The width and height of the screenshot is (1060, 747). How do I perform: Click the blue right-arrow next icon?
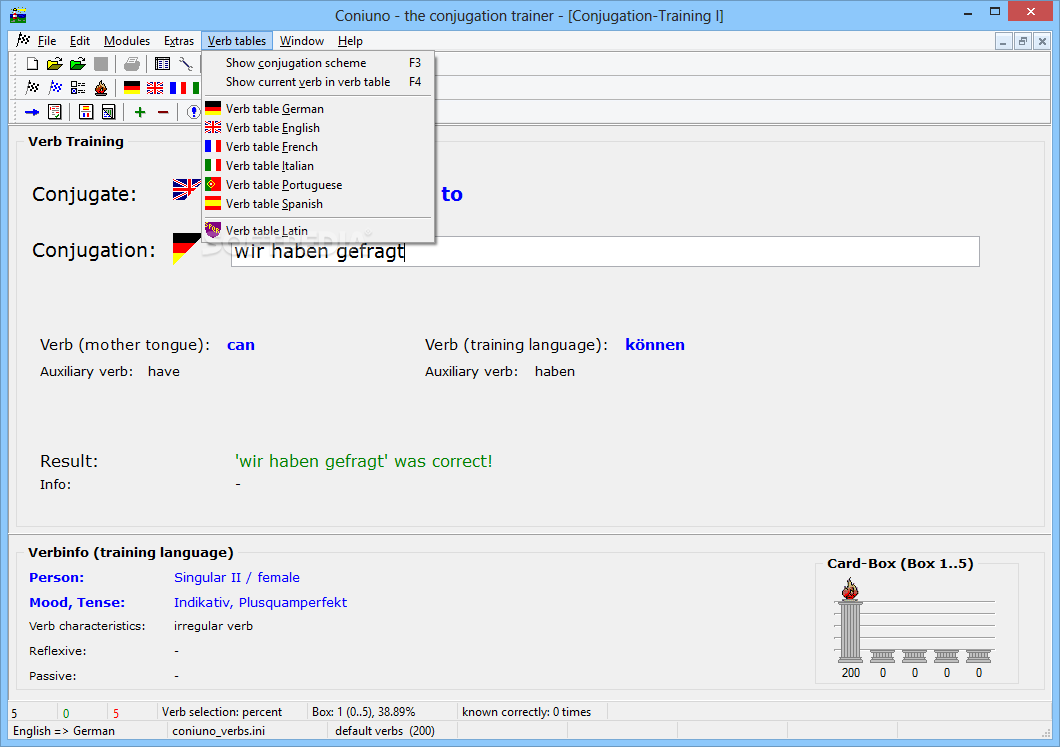(32, 112)
